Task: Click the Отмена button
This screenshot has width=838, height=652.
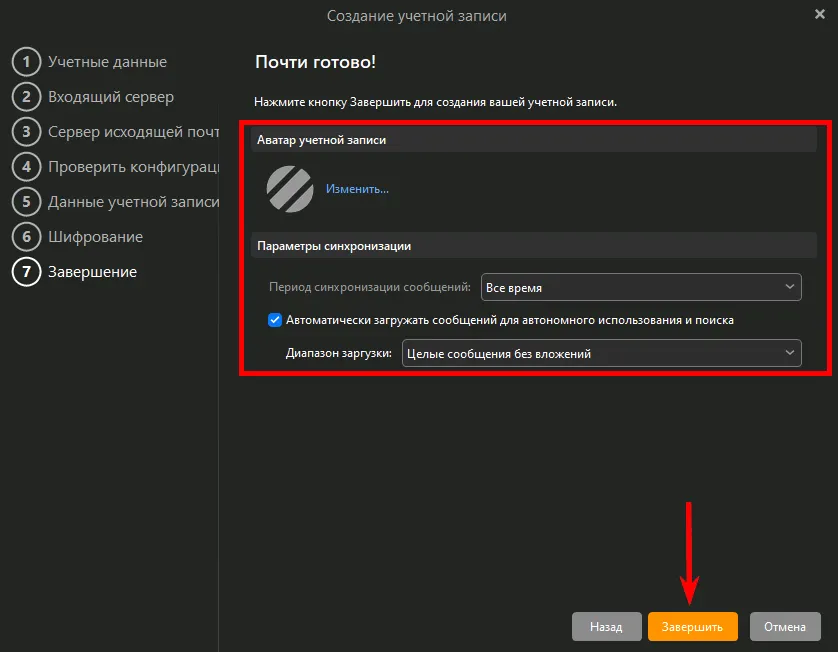Action: coord(785,627)
